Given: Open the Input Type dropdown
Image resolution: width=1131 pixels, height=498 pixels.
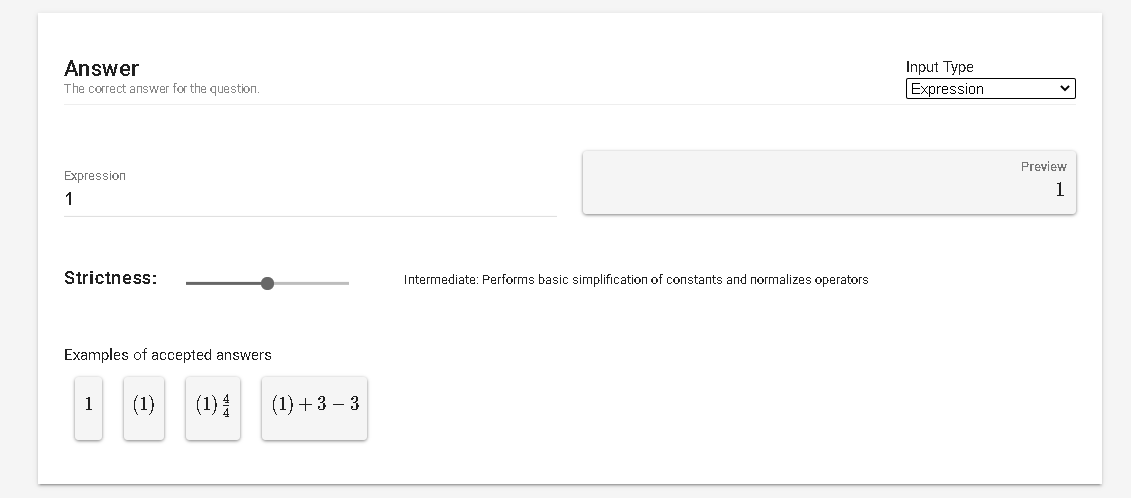Looking at the screenshot, I should point(989,89).
